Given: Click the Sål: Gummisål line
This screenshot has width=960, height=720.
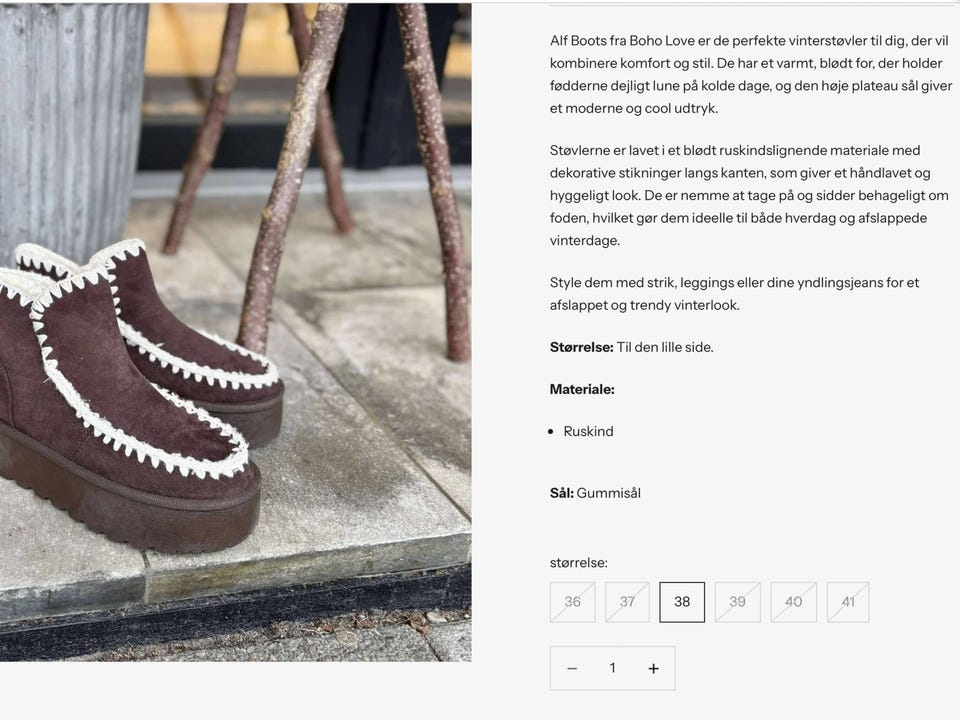Looking at the screenshot, I should [595, 493].
